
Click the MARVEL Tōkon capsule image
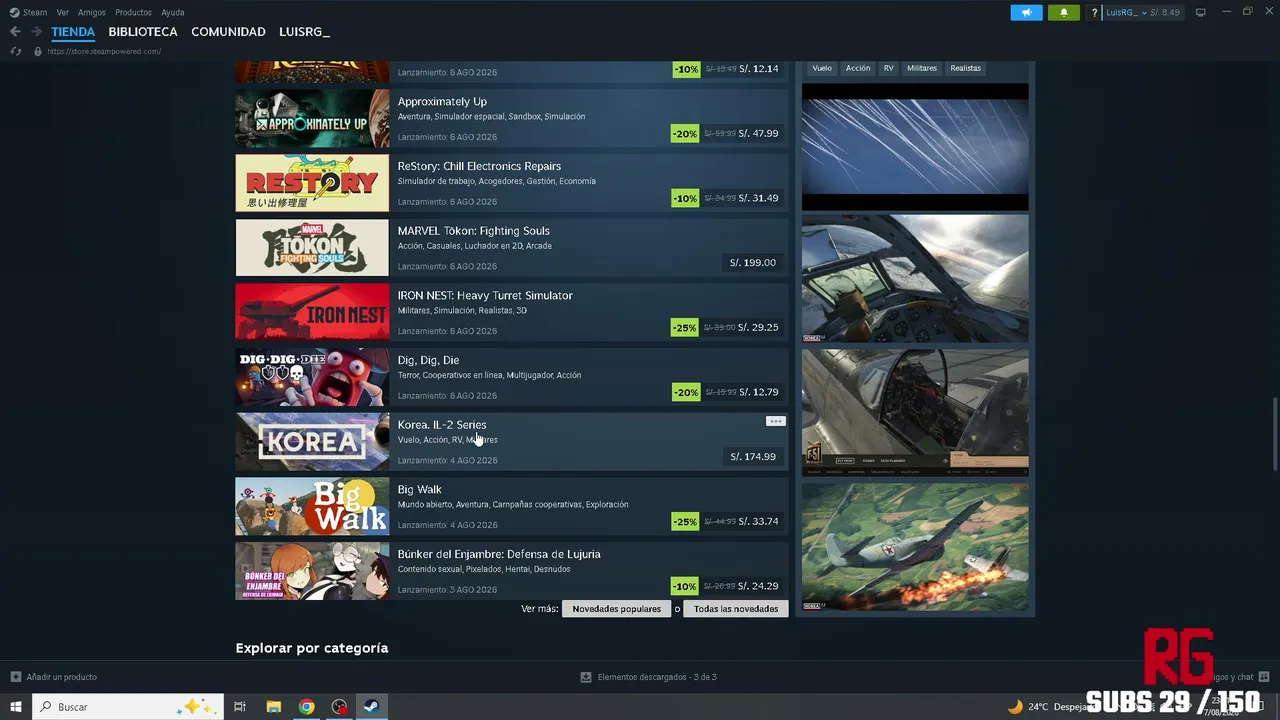pos(312,248)
